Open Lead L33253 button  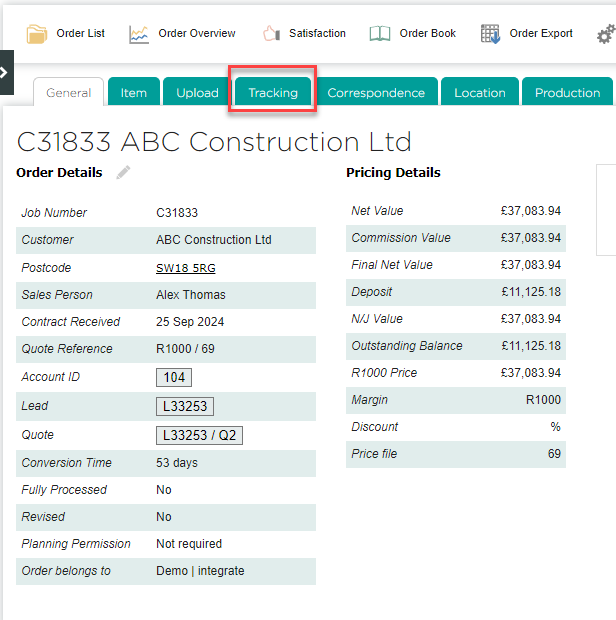(185, 406)
